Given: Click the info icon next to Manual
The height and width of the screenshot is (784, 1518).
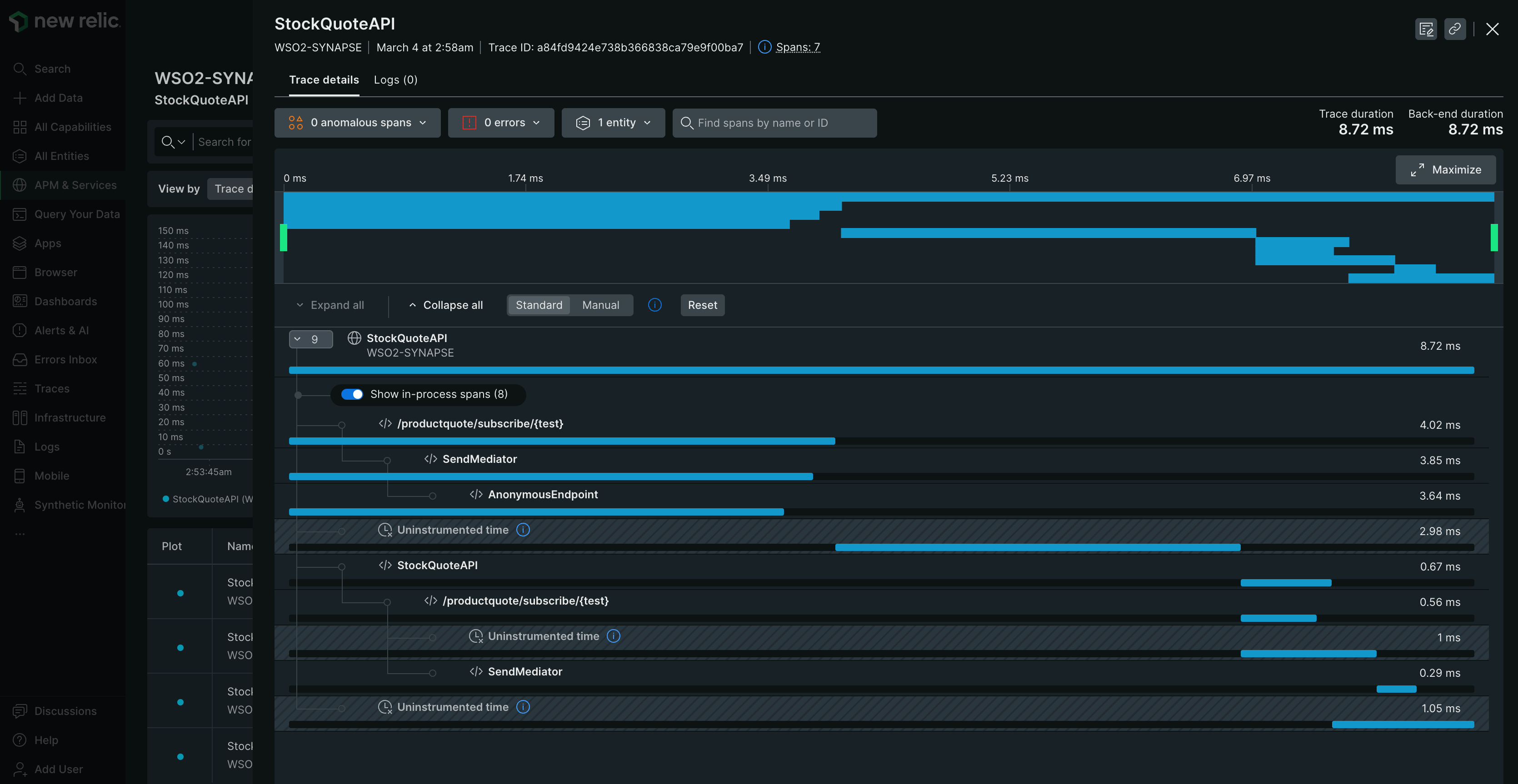Looking at the screenshot, I should 655,305.
